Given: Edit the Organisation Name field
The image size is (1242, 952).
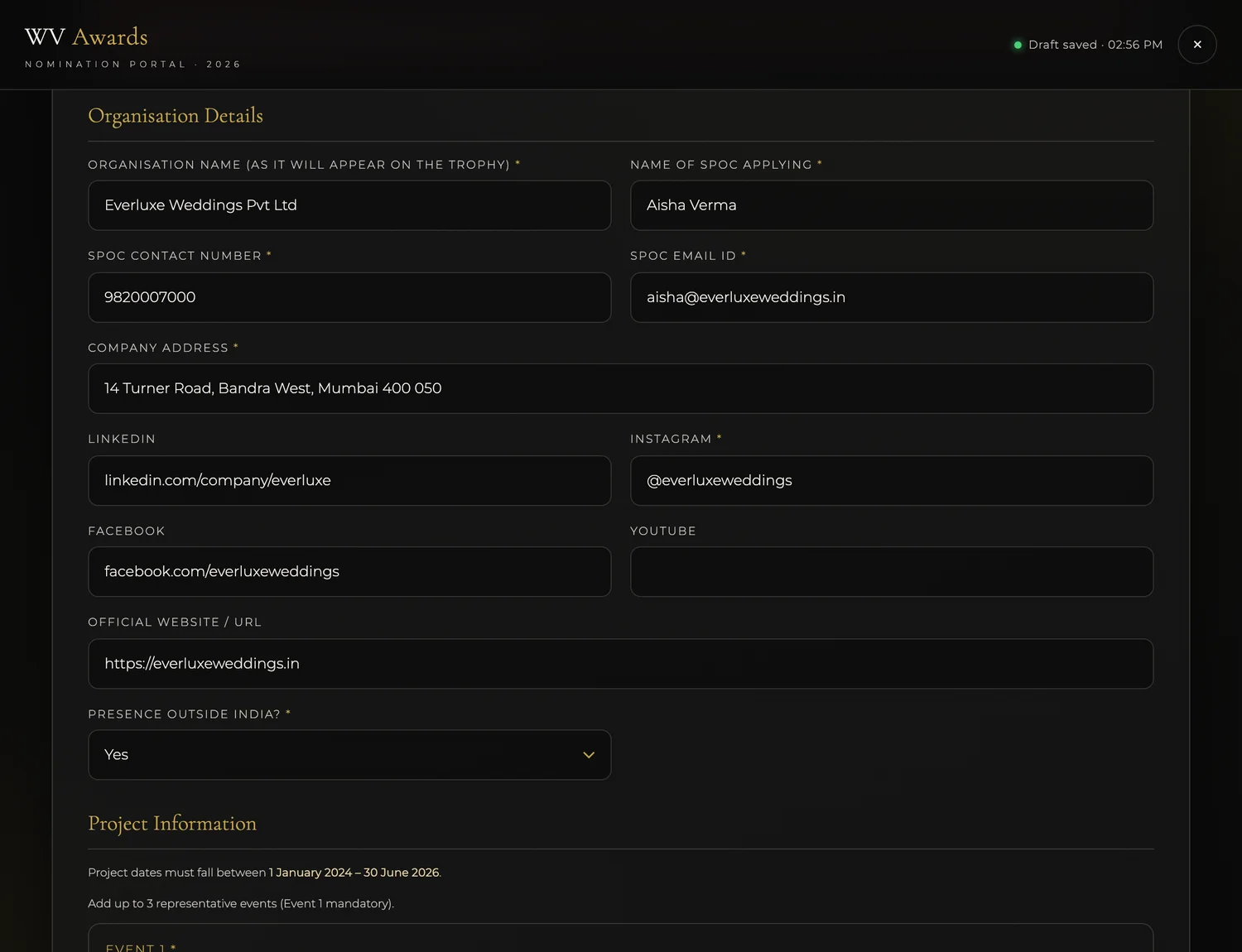Looking at the screenshot, I should pos(349,205).
